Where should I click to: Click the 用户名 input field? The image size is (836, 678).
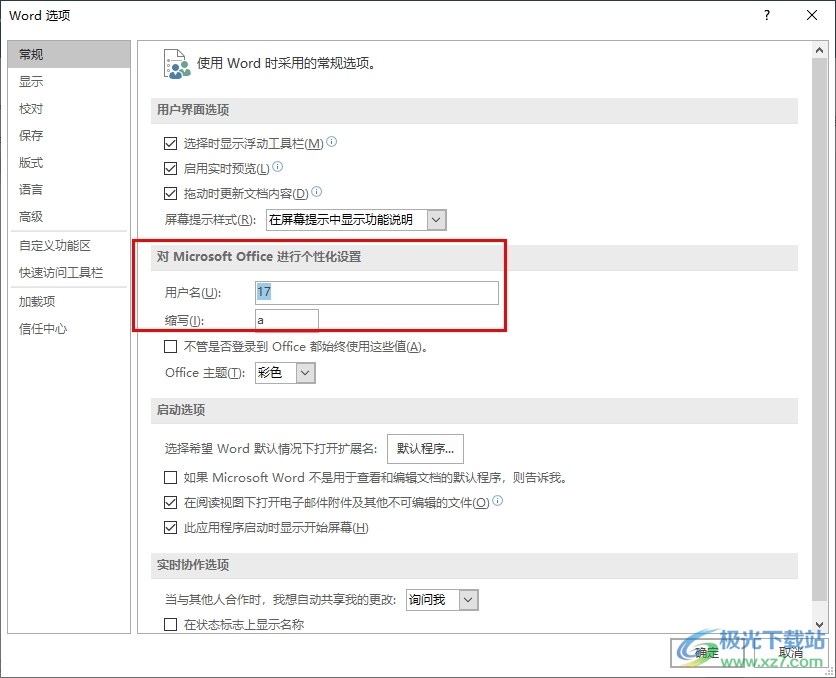pyautogui.click(x=377, y=293)
